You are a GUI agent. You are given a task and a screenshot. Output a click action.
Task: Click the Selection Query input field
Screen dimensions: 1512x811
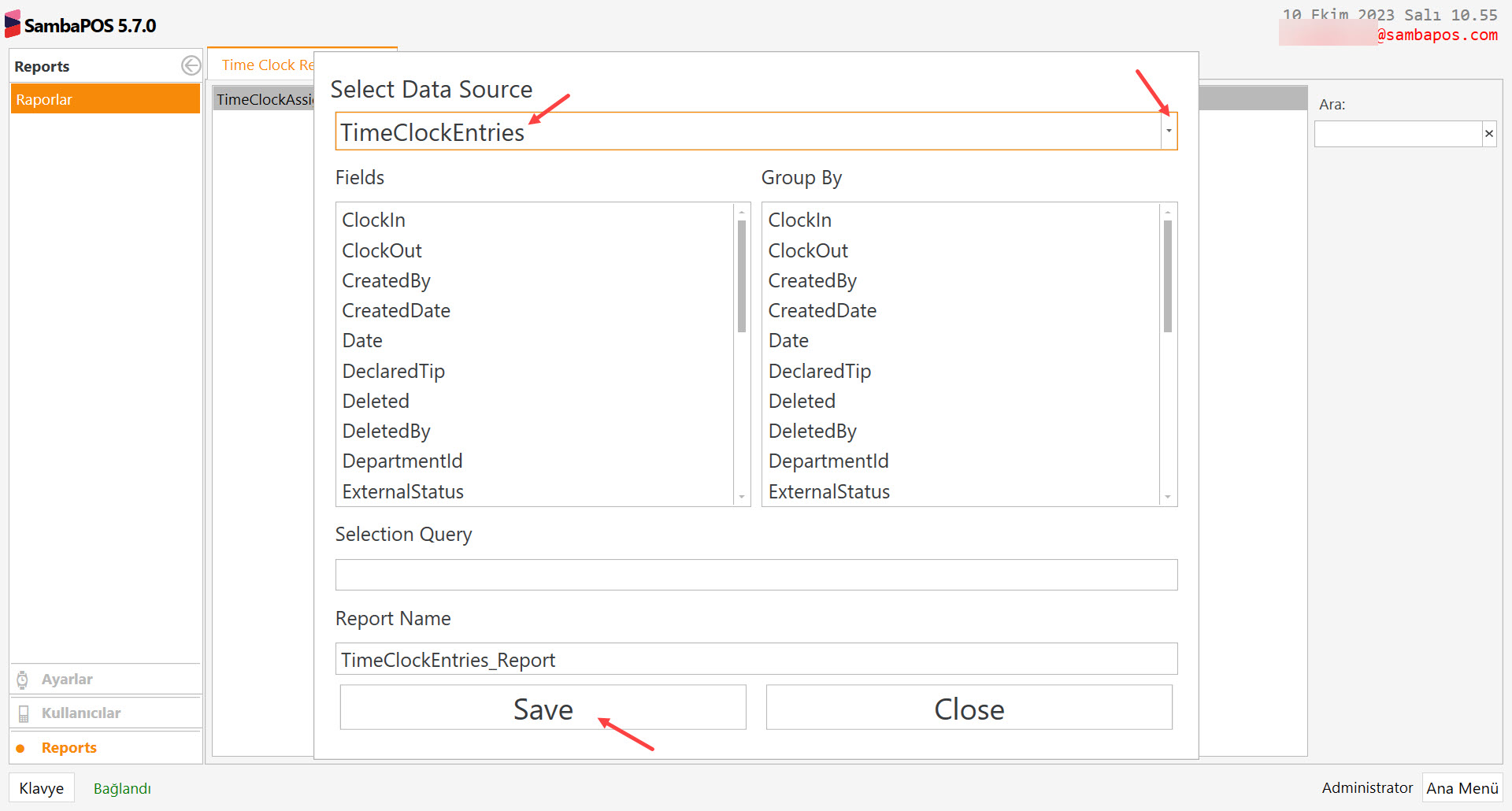coord(755,575)
